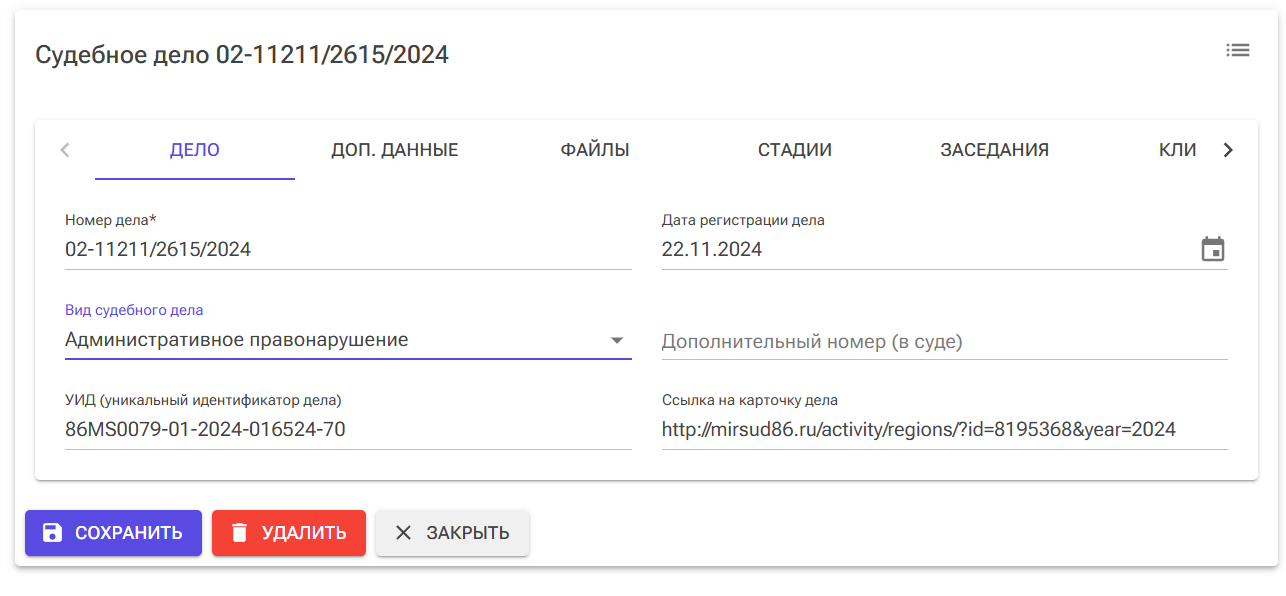Click the ЗАКРЫТЬ button
1286x596 pixels.
(x=452, y=533)
